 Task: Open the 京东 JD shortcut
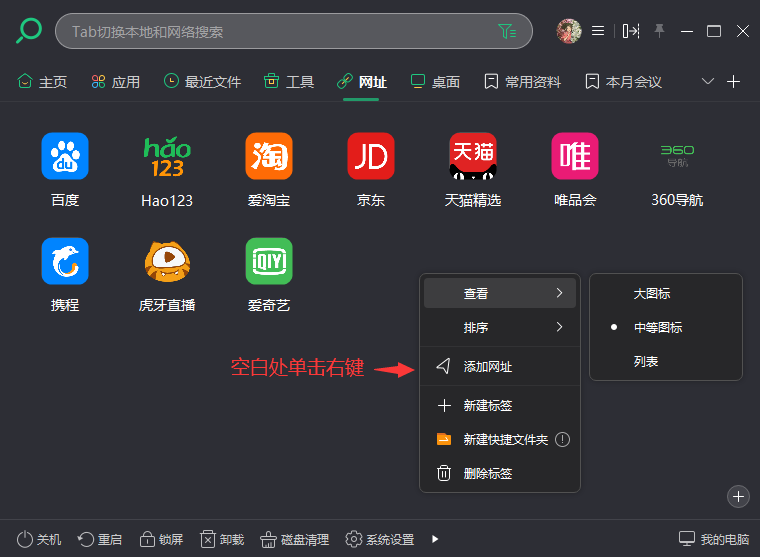(x=371, y=170)
